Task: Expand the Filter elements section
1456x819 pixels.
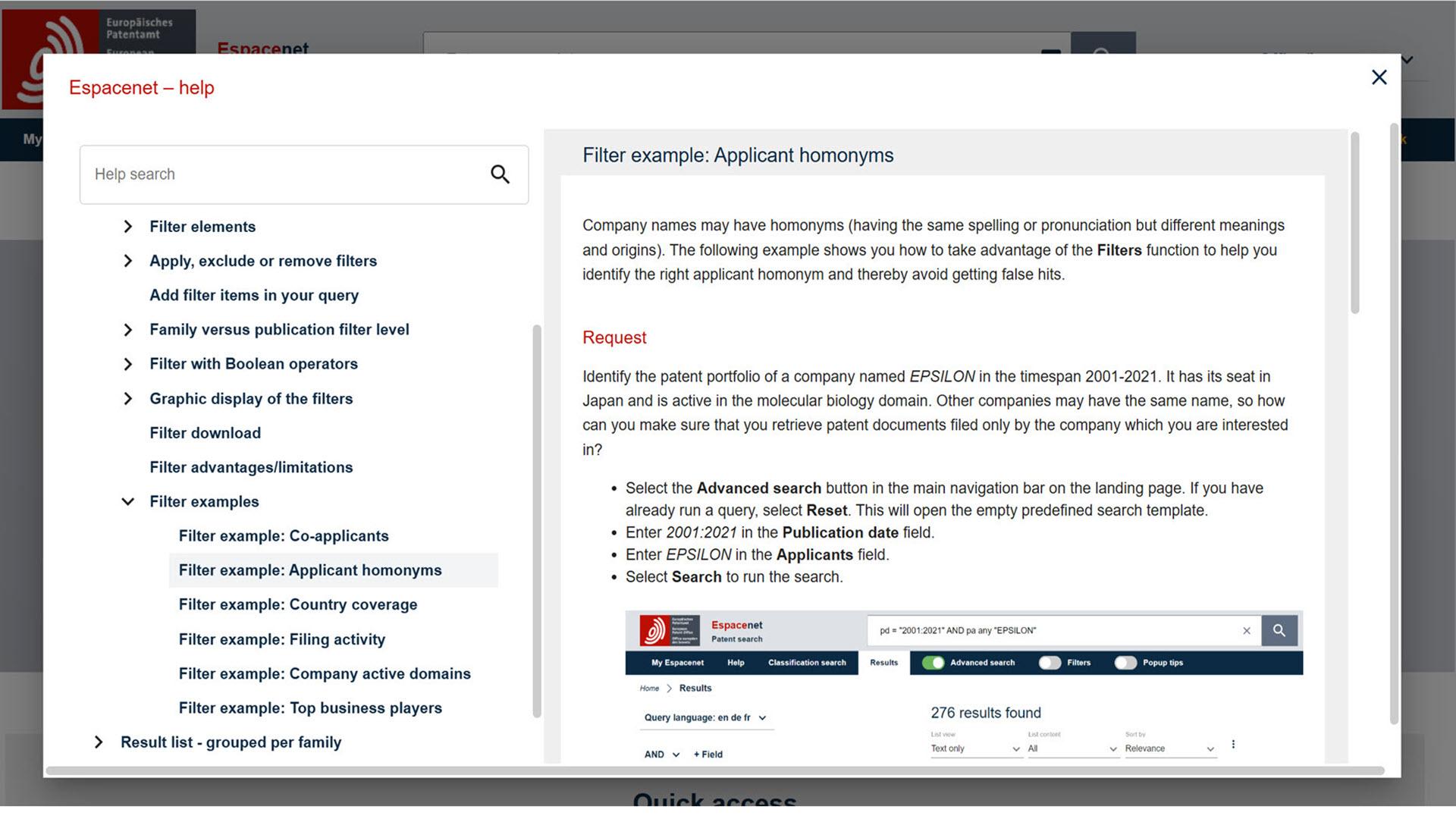Action: (x=128, y=227)
